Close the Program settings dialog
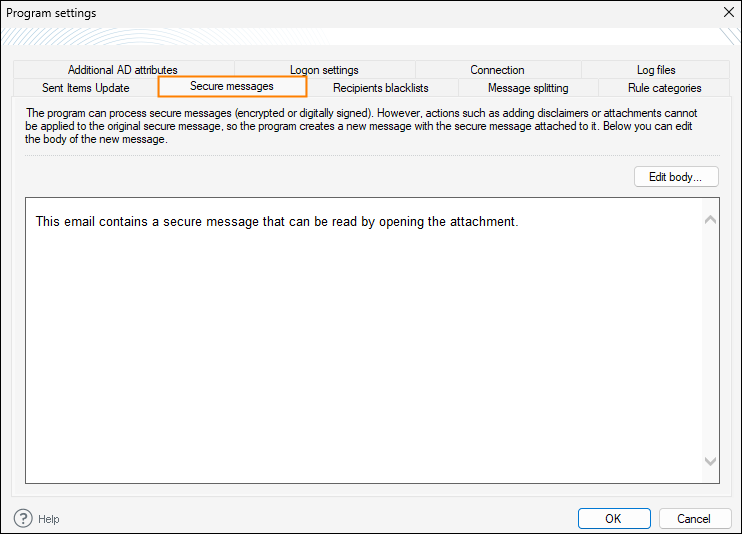Image resolution: width=742 pixels, height=534 pixels. [728, 13]
